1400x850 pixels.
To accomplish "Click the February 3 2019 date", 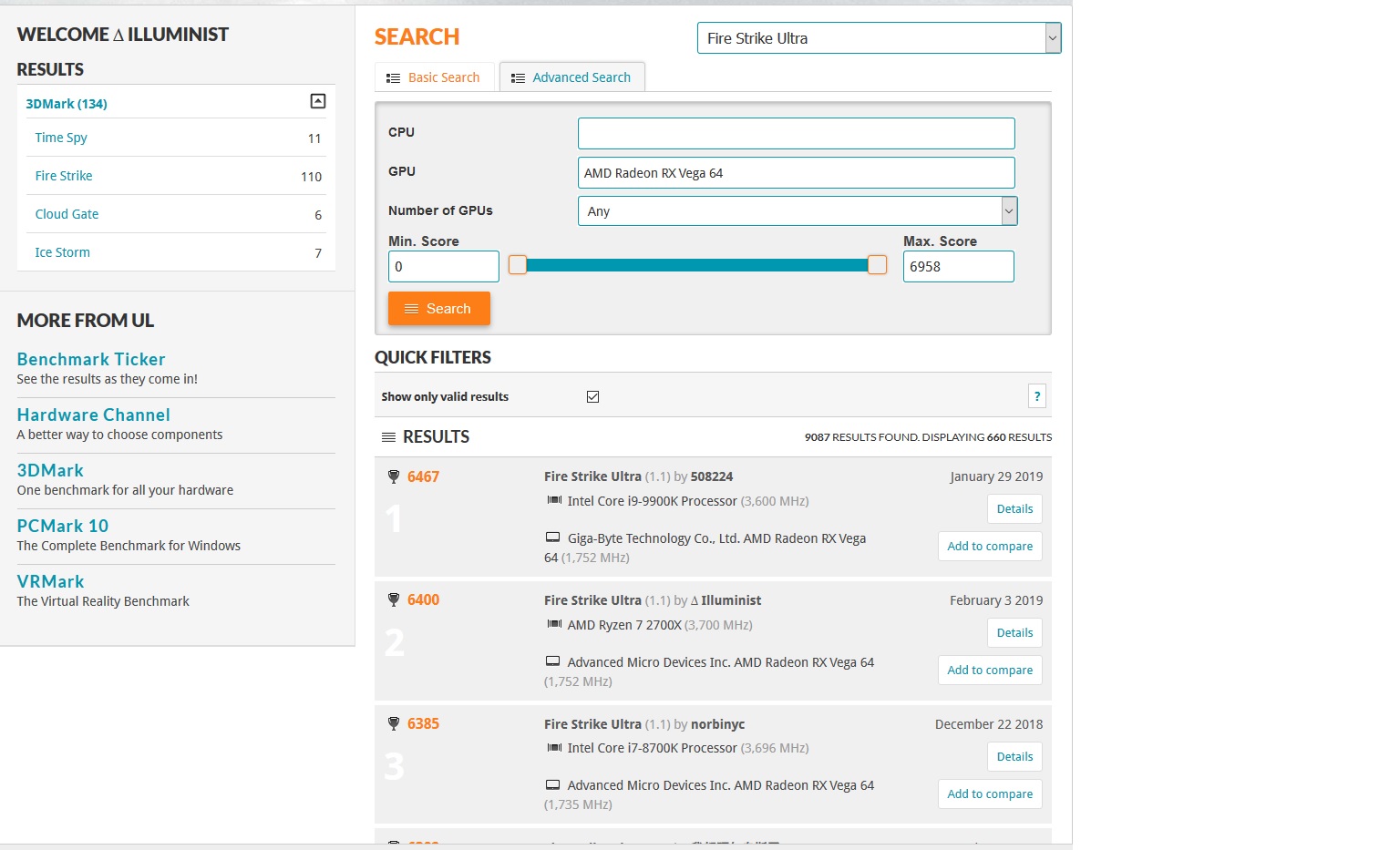I will click(996, 600).
